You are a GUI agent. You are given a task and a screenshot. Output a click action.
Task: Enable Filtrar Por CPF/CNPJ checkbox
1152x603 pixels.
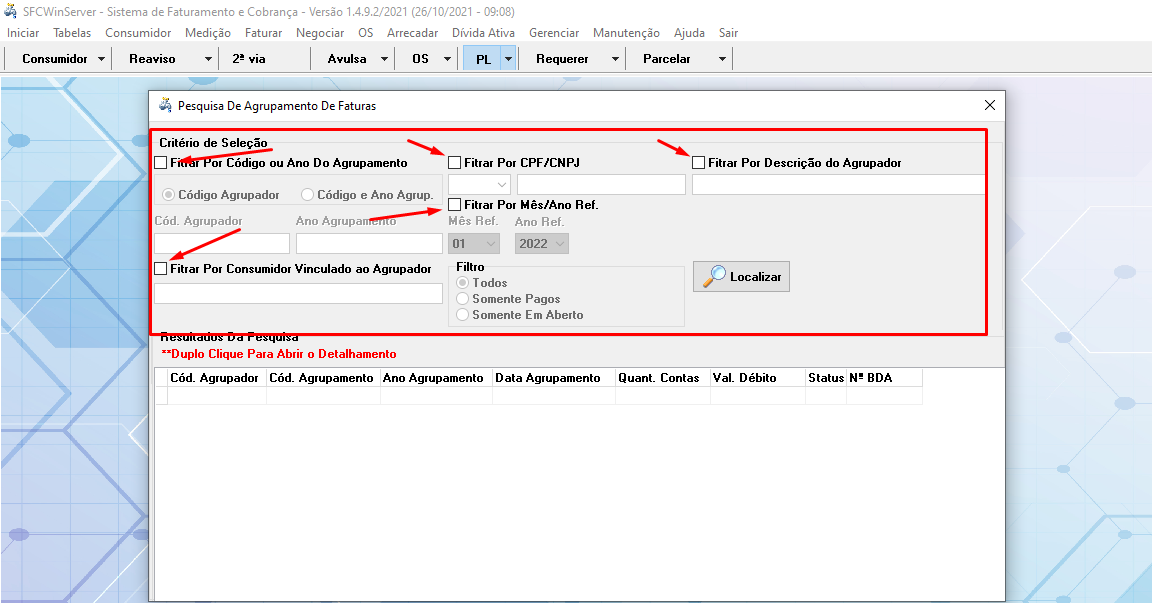[x=455, y=162]
